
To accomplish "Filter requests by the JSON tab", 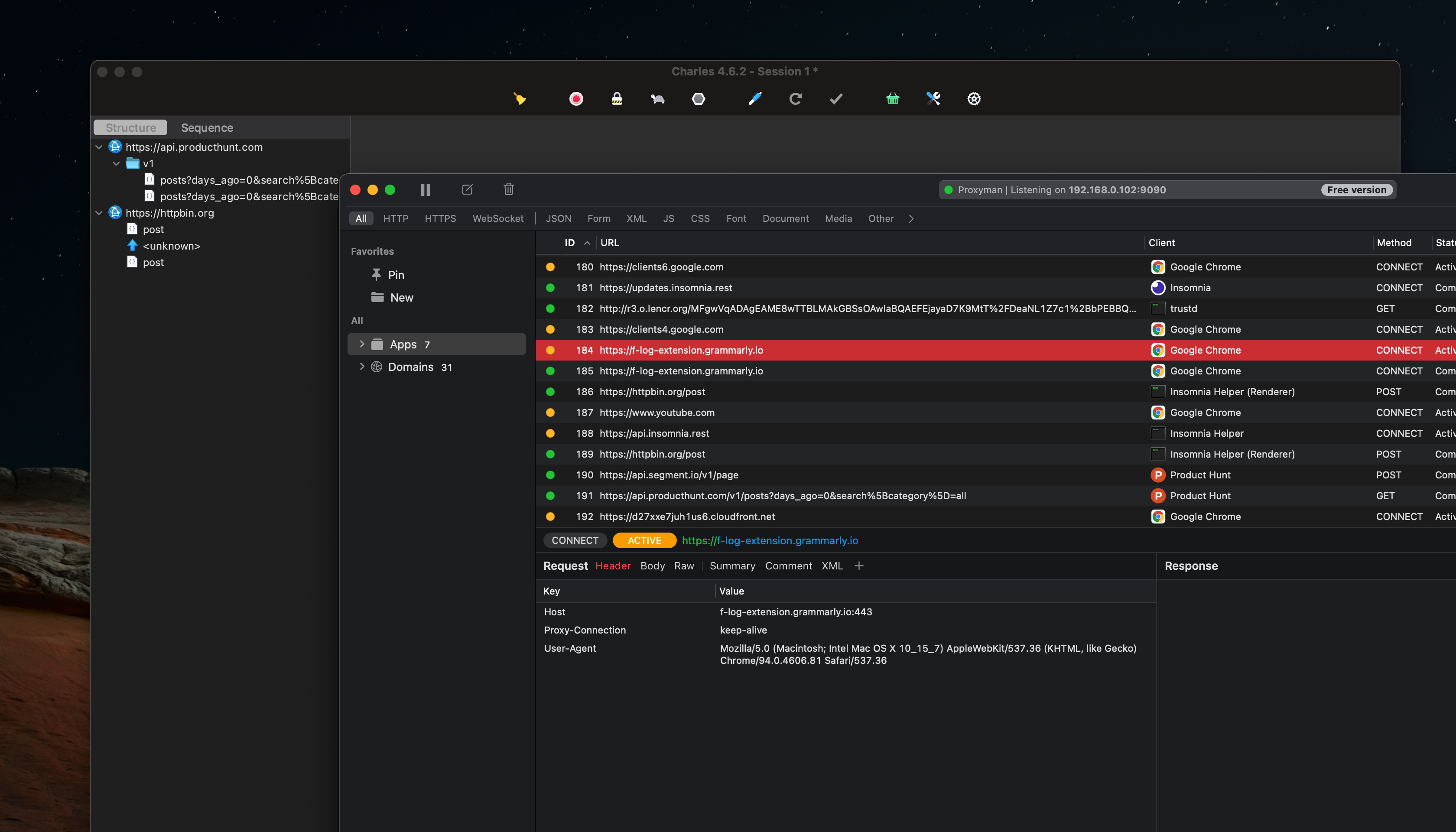I will (x=558, y=218).
